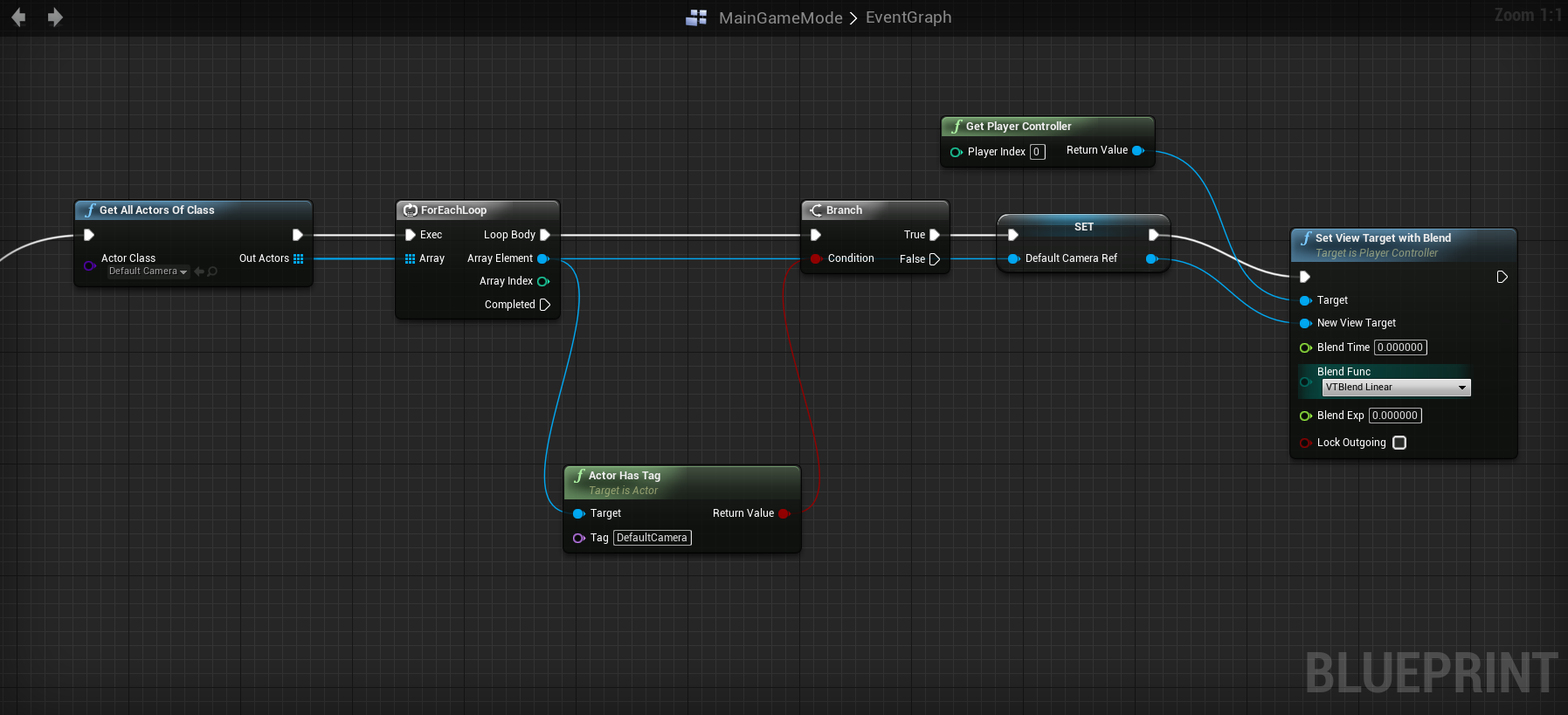
Task: Click the Branch Condition red pin
Action: coord(816,258)
